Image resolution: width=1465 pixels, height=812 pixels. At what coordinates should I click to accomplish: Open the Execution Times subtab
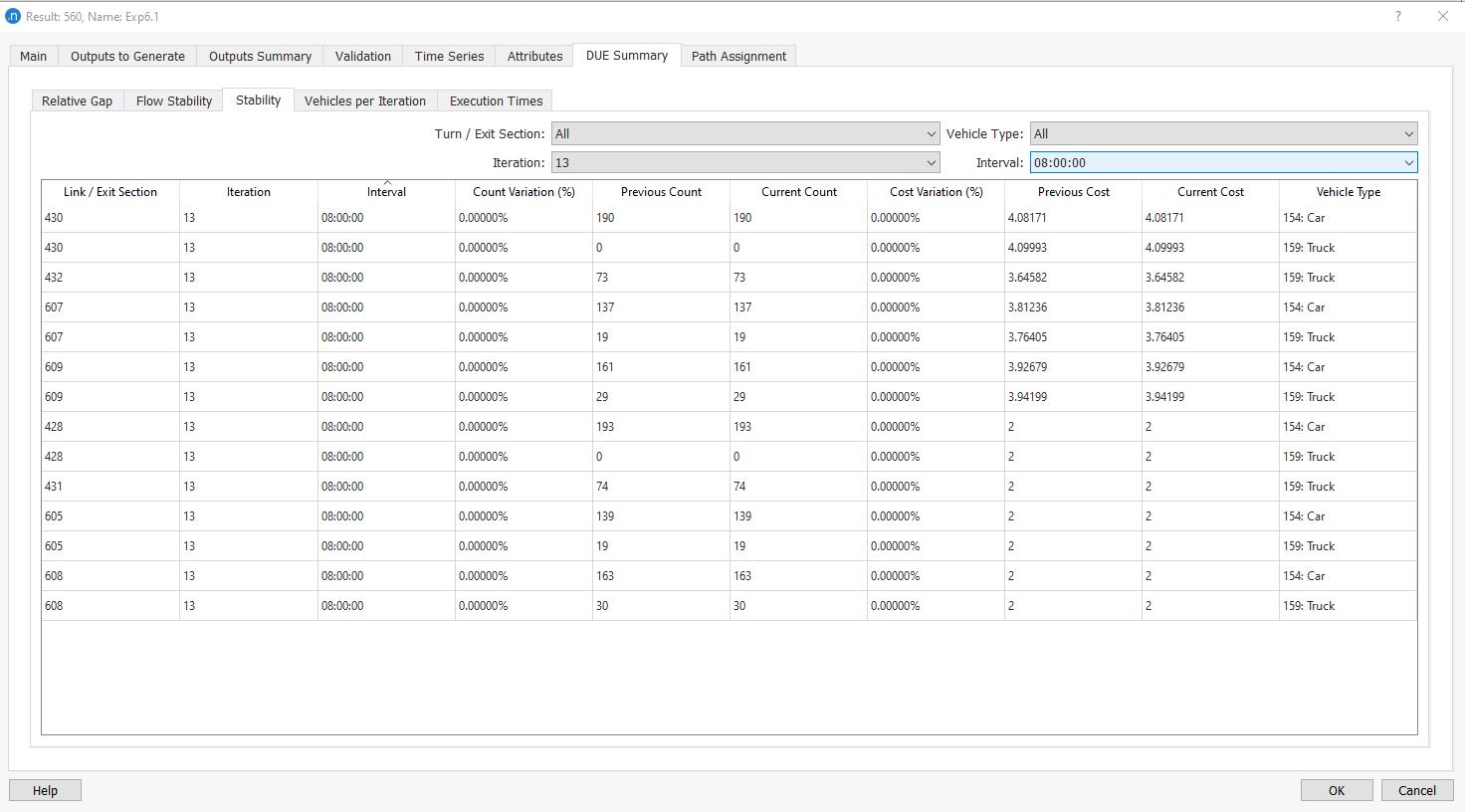coord(495,101)
